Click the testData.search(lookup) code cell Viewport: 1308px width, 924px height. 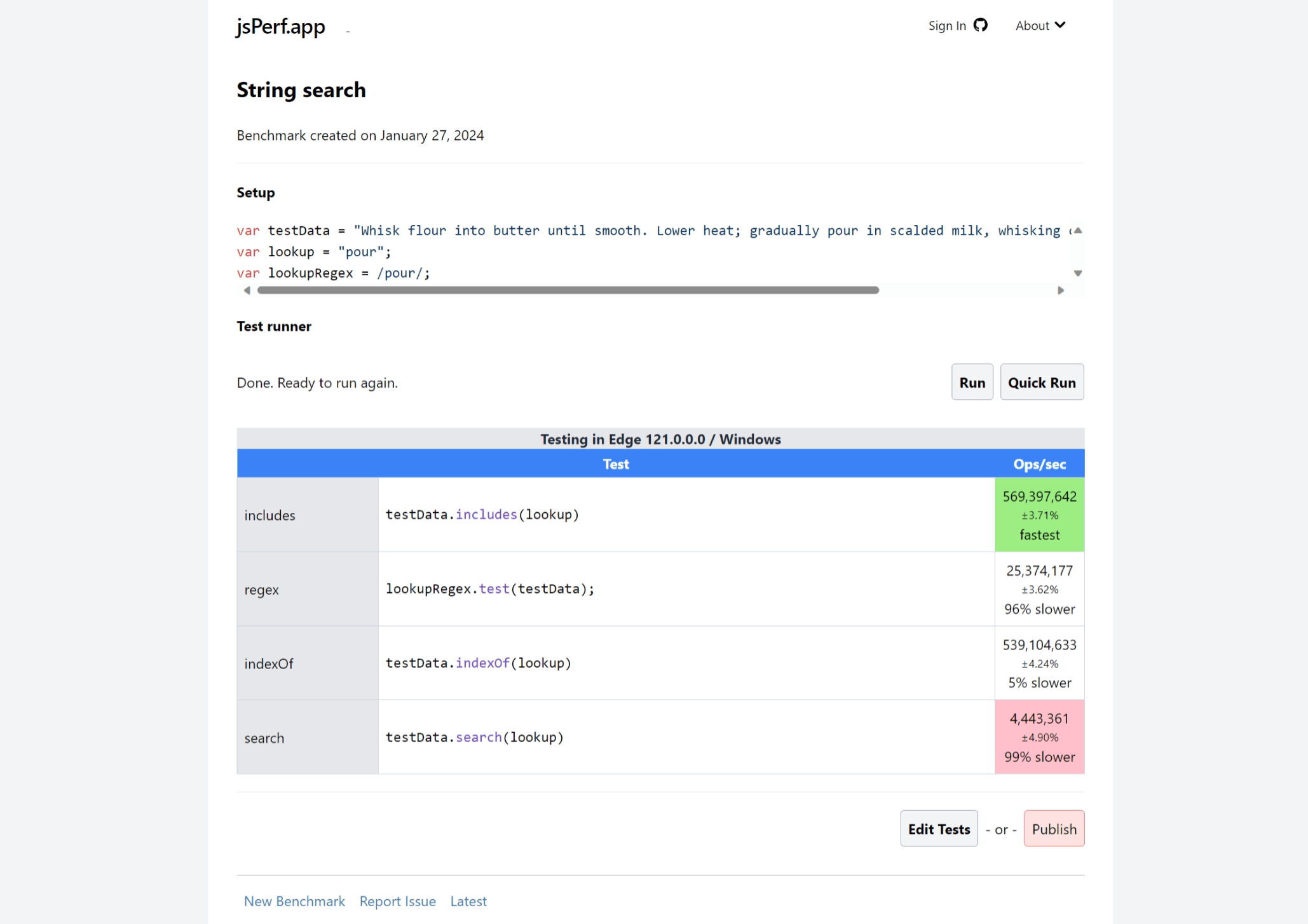coord(686,737)
